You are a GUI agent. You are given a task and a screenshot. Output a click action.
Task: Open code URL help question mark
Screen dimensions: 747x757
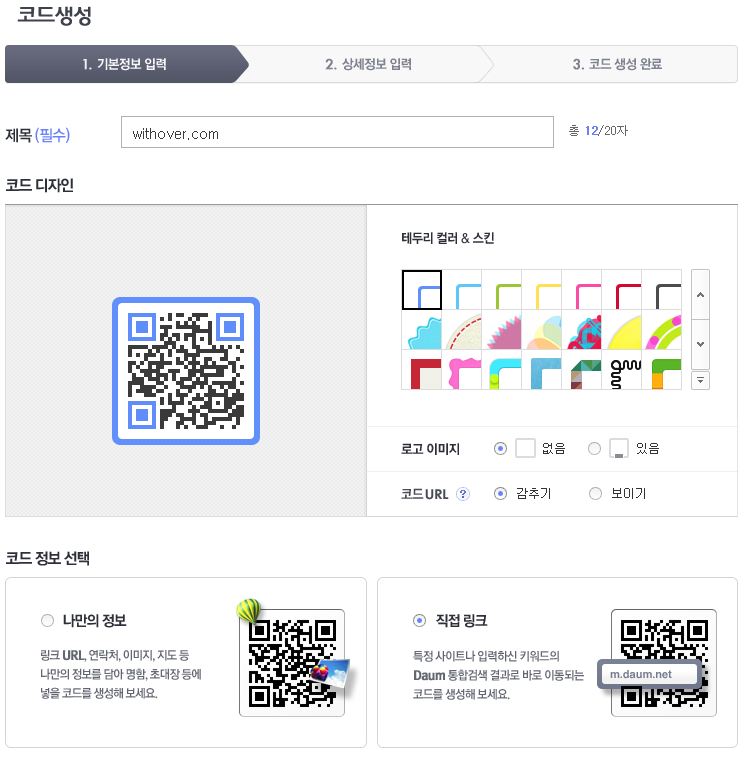click(463, 494)
